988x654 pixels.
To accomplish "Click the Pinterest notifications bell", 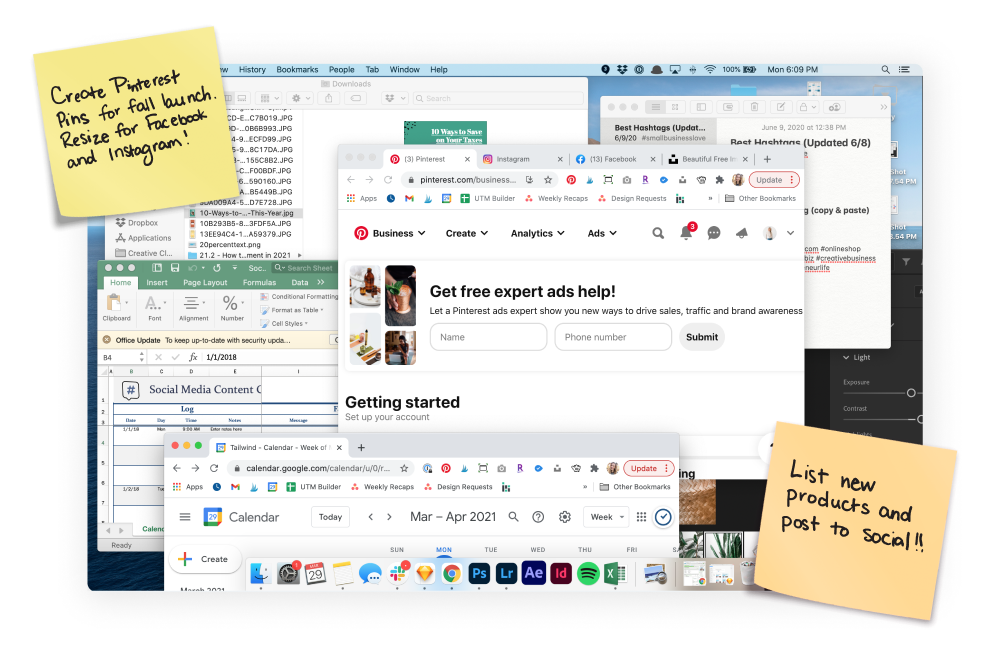I will point(686,233).
